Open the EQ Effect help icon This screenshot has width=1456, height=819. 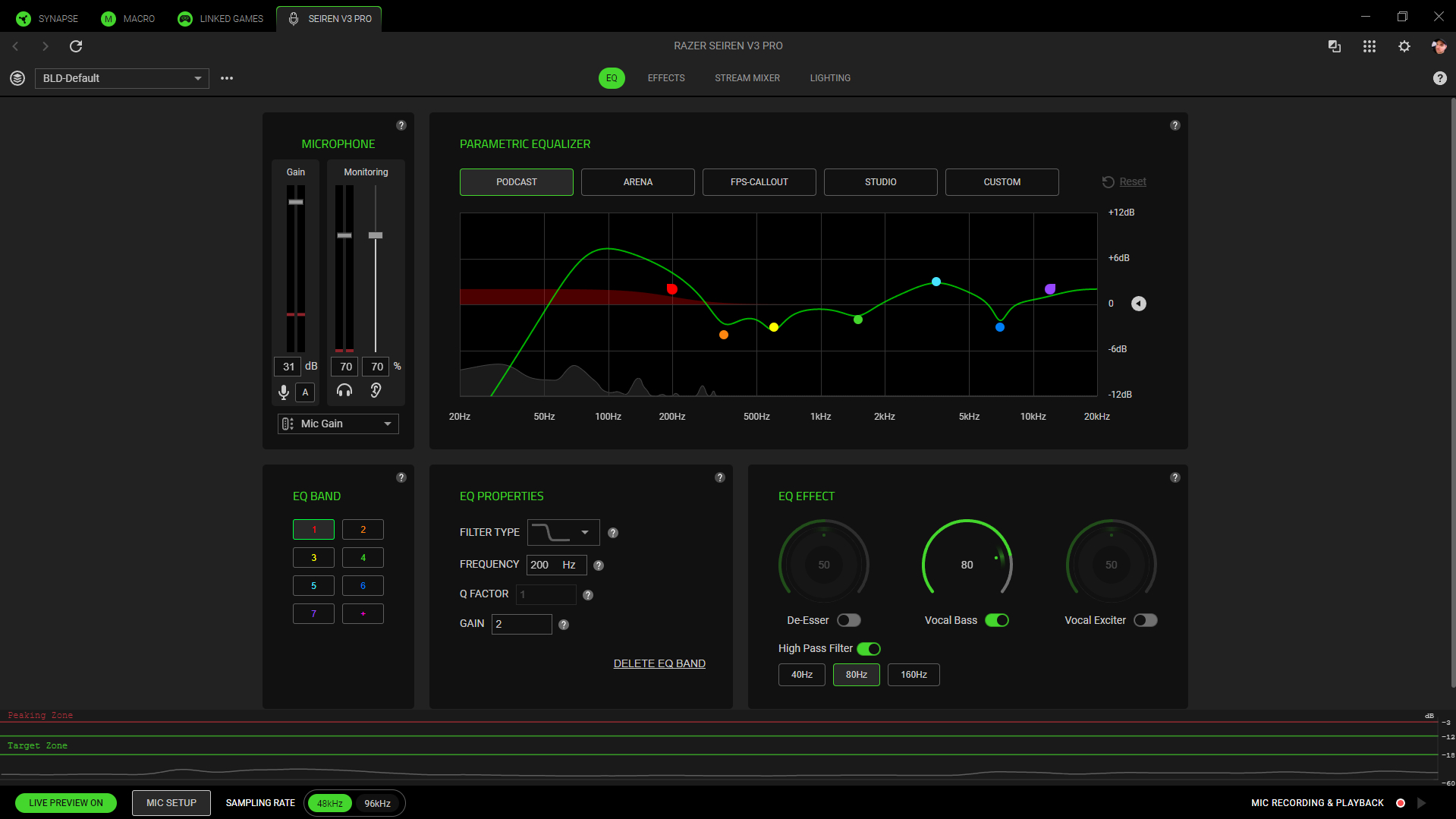tap(1175, 477)
